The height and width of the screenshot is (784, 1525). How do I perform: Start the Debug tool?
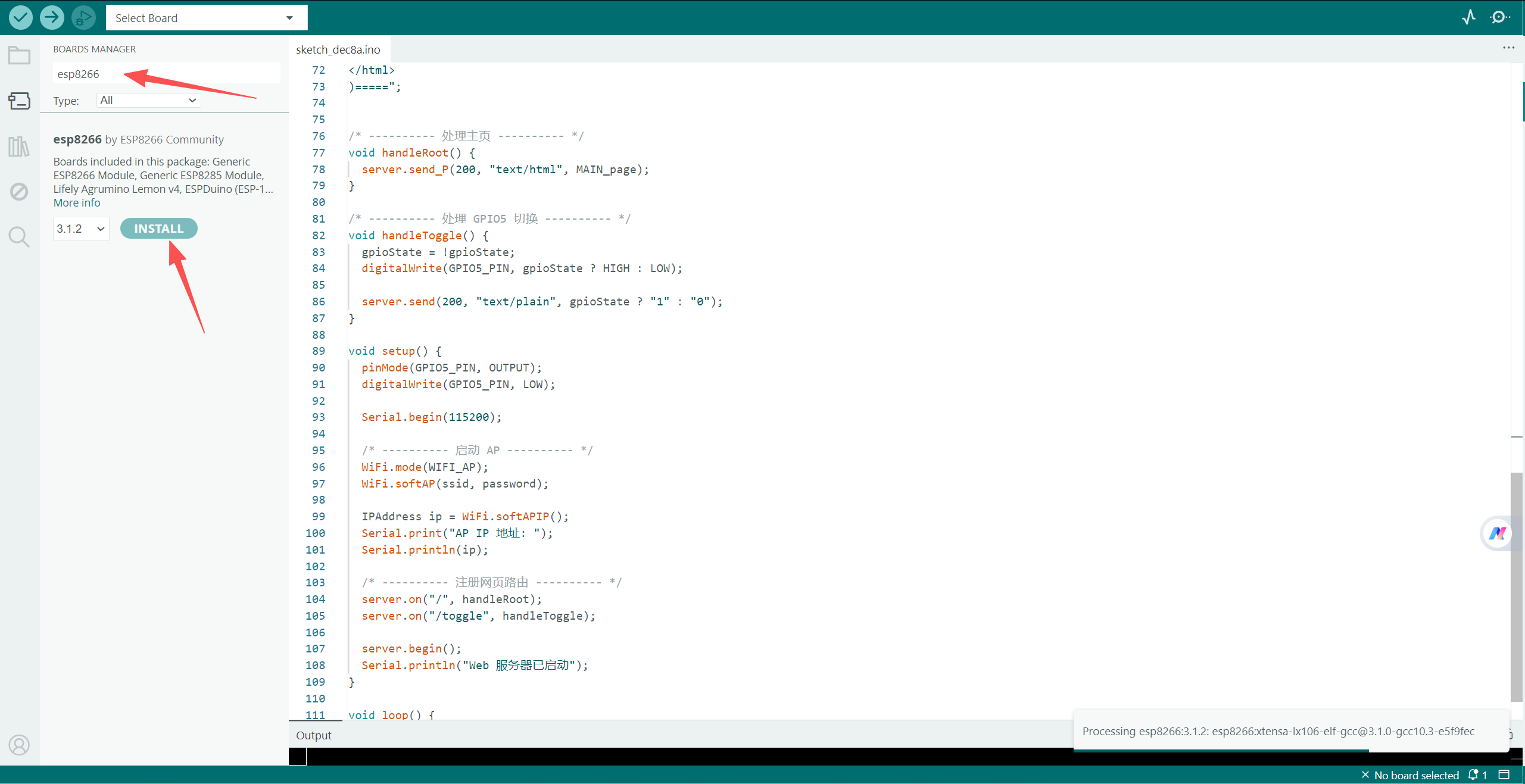(83, 17)
